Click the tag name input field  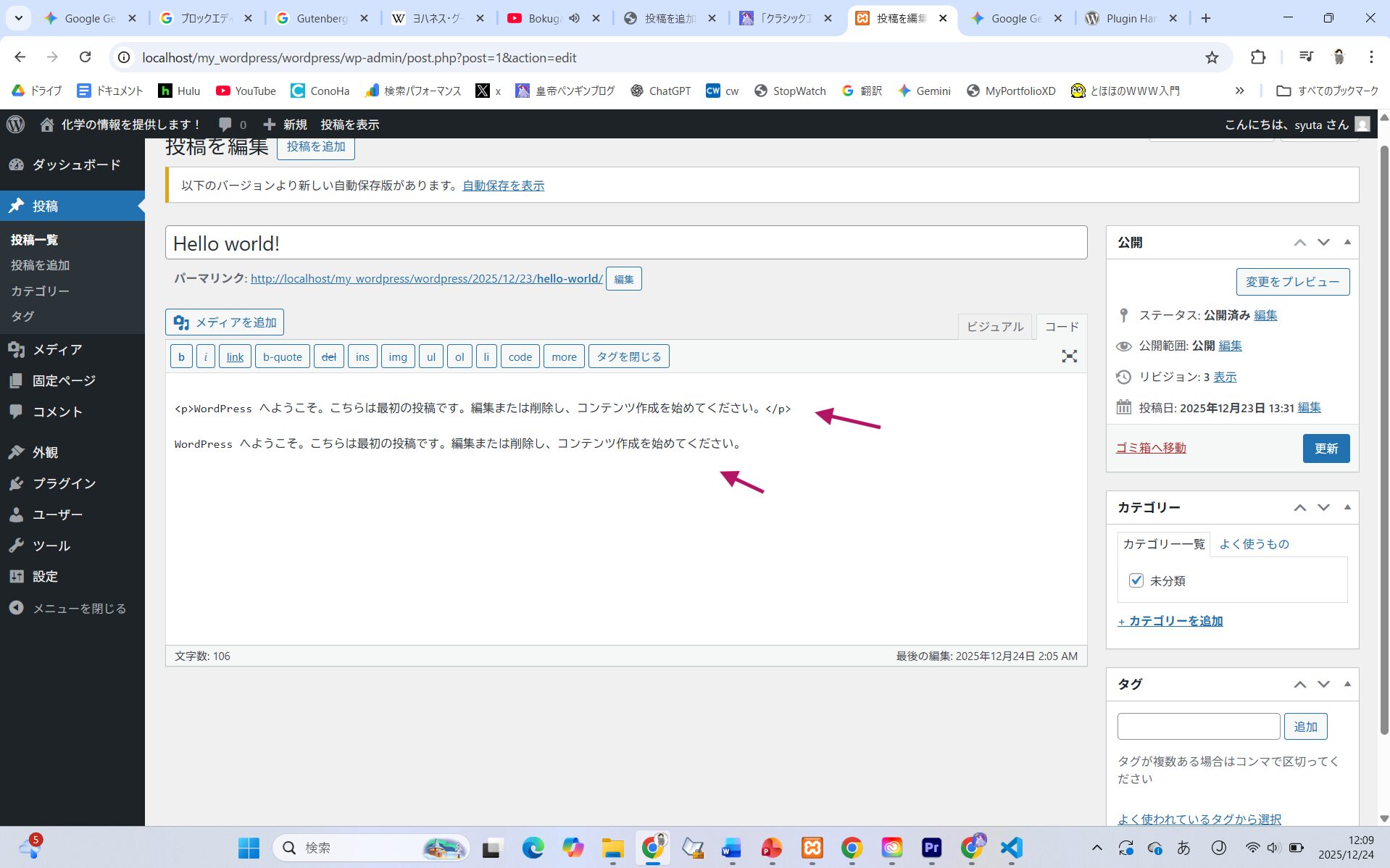(1198, 726)
